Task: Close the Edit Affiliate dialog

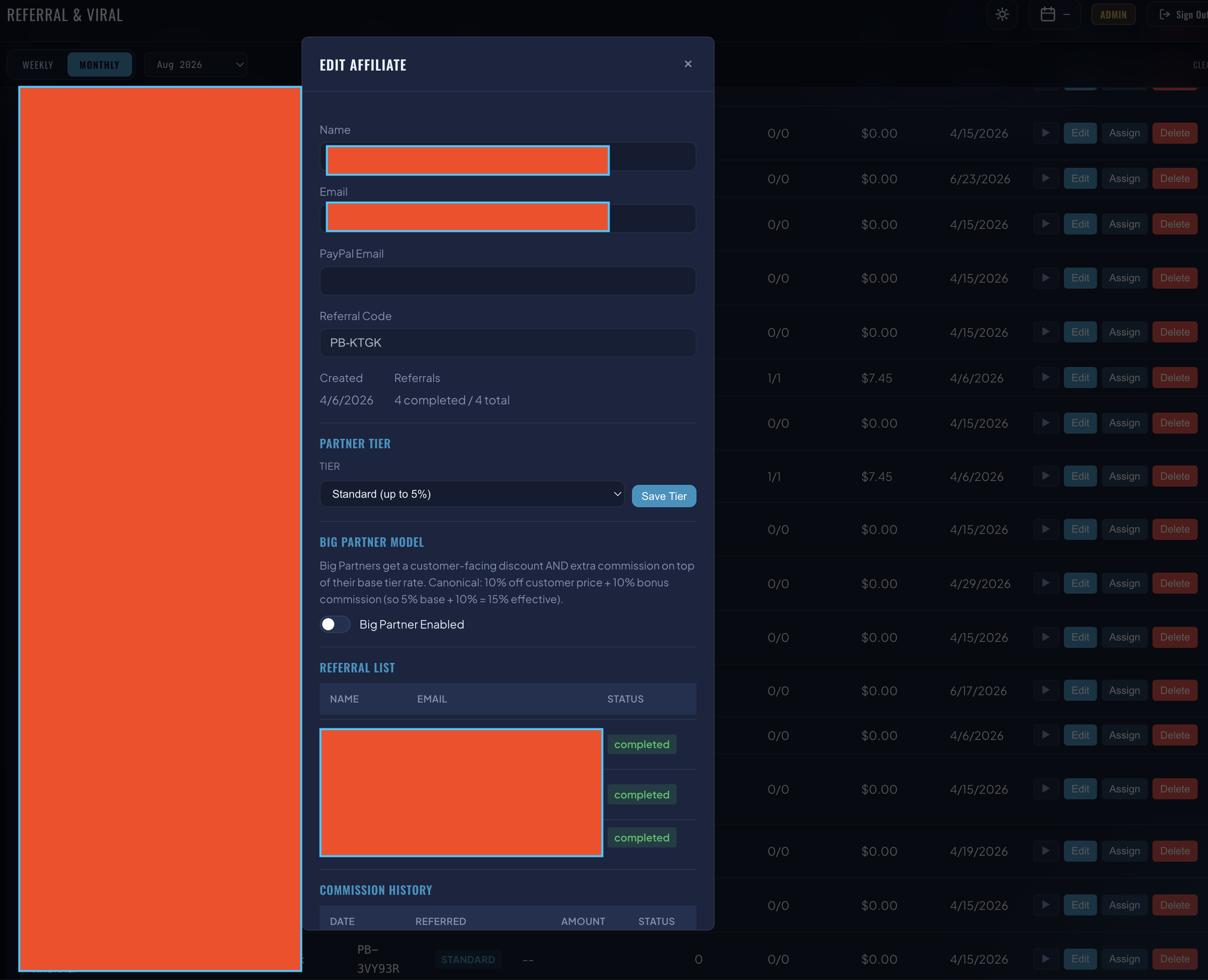Action: 687,65
